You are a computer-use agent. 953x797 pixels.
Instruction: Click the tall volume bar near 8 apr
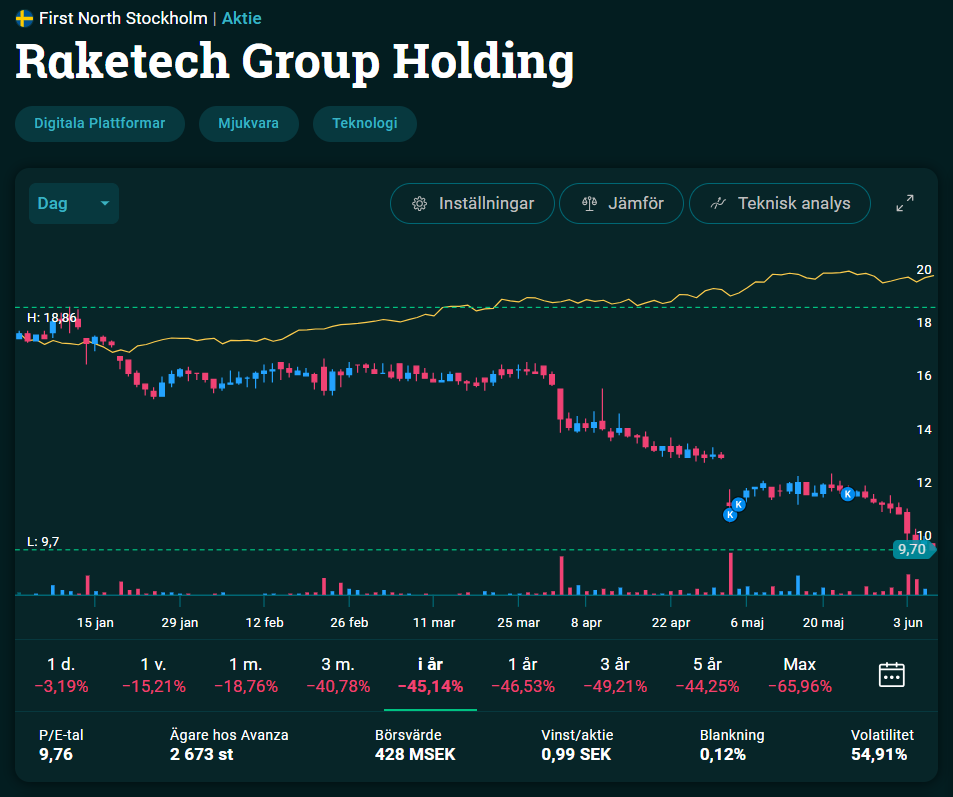(562, 575)
